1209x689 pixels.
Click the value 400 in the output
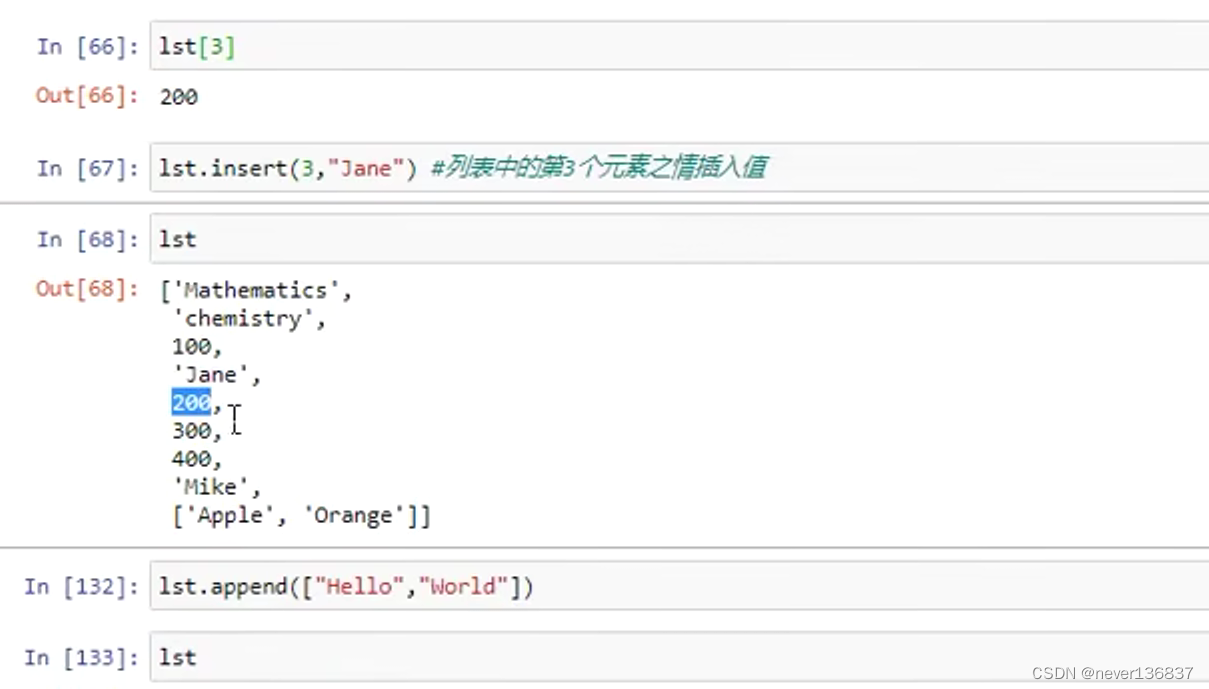pos(191,459)
